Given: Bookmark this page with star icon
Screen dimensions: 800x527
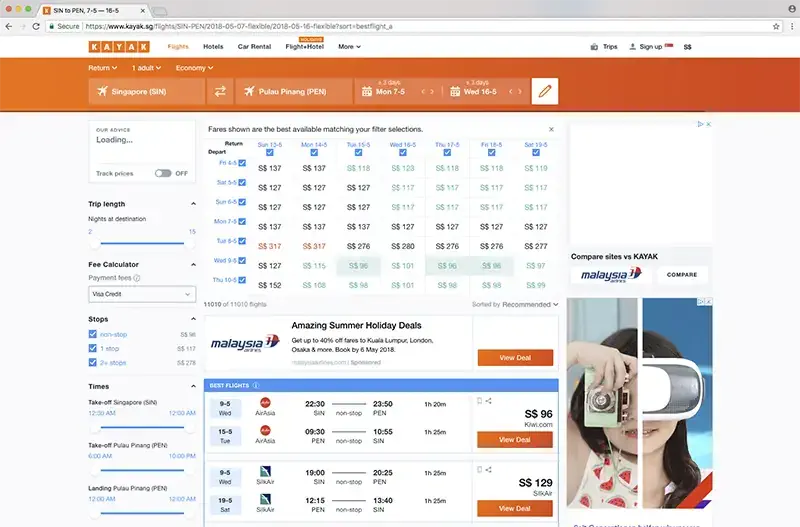Looking at the screenshot, I should tap(776, 26).
